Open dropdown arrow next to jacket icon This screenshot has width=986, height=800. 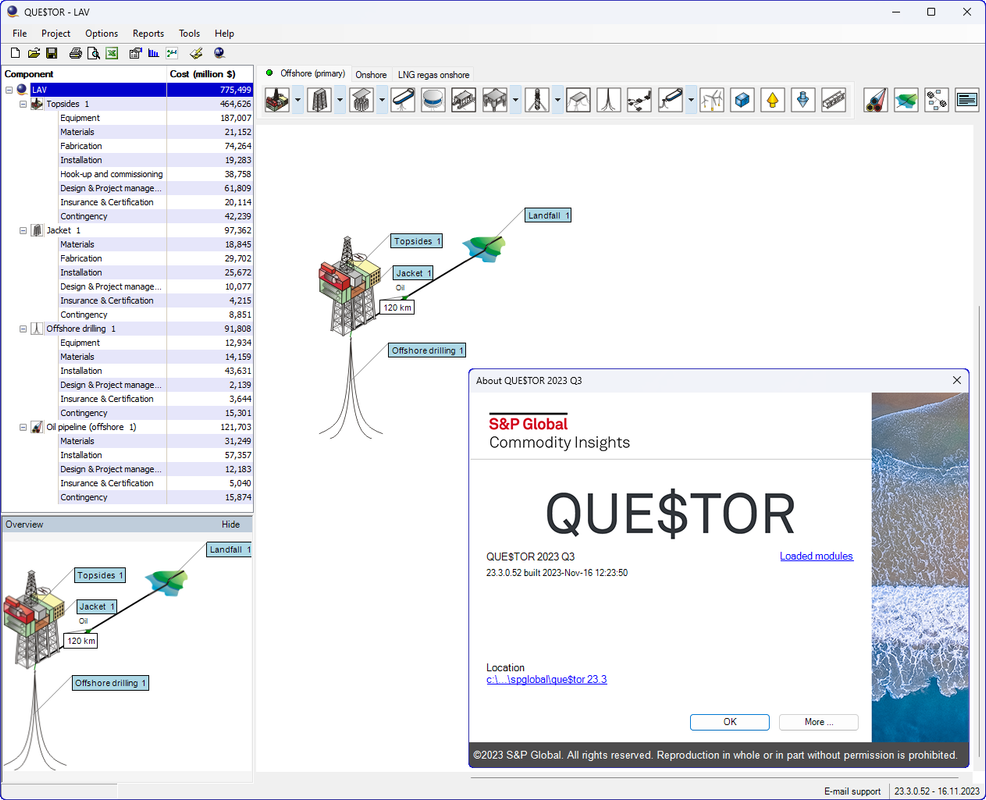click(340, 100)
